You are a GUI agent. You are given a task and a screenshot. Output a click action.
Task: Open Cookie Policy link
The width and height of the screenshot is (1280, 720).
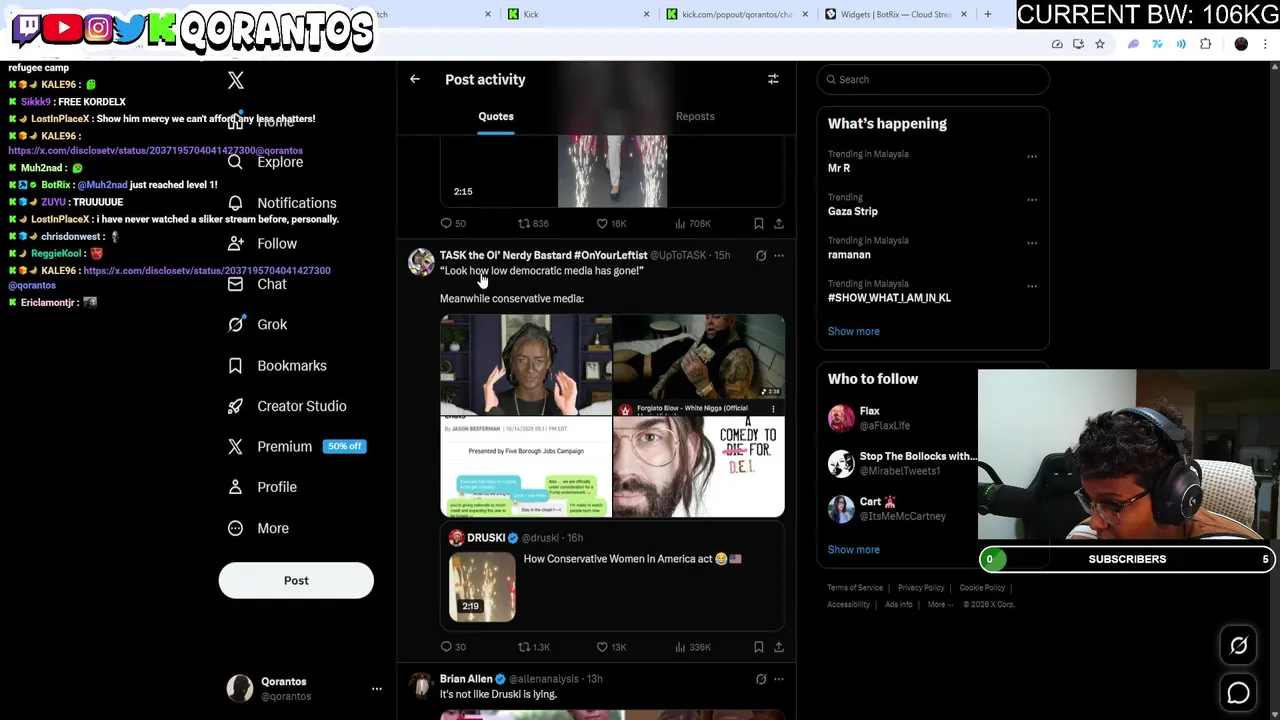(982, 588)
